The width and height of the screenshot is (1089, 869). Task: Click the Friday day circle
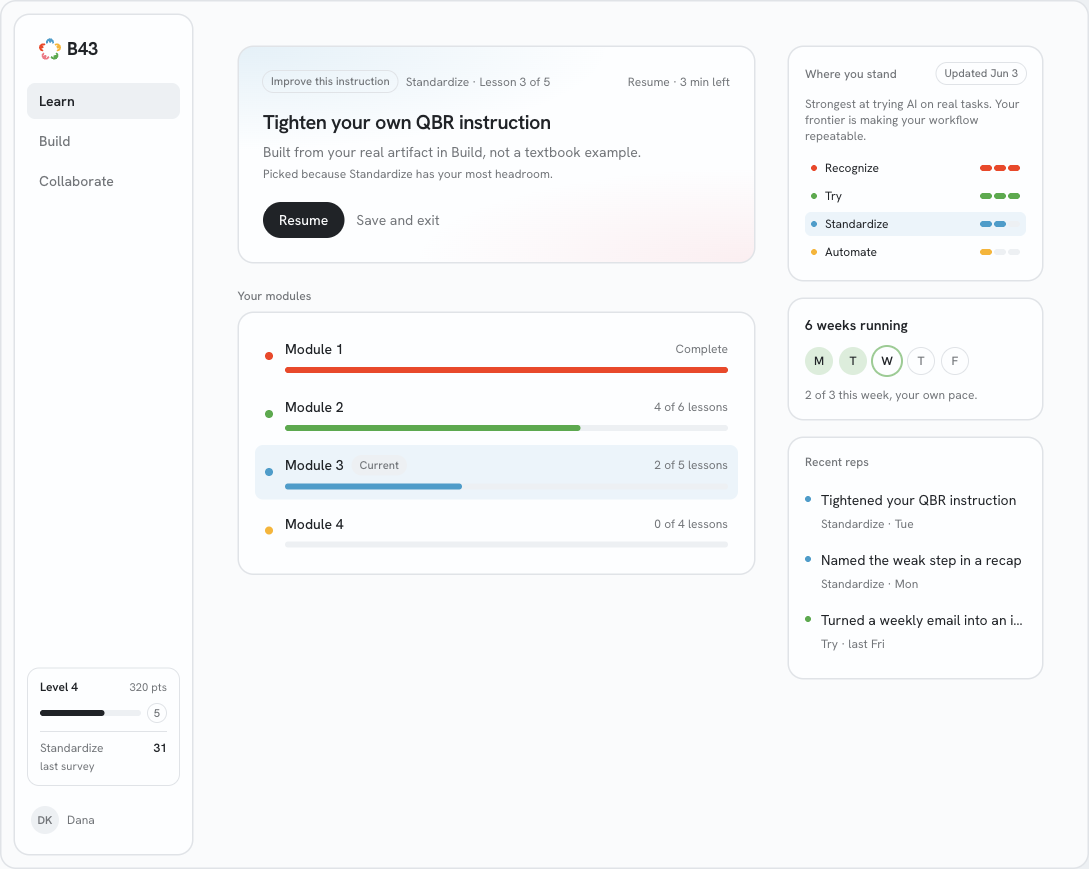pos(955,361)
